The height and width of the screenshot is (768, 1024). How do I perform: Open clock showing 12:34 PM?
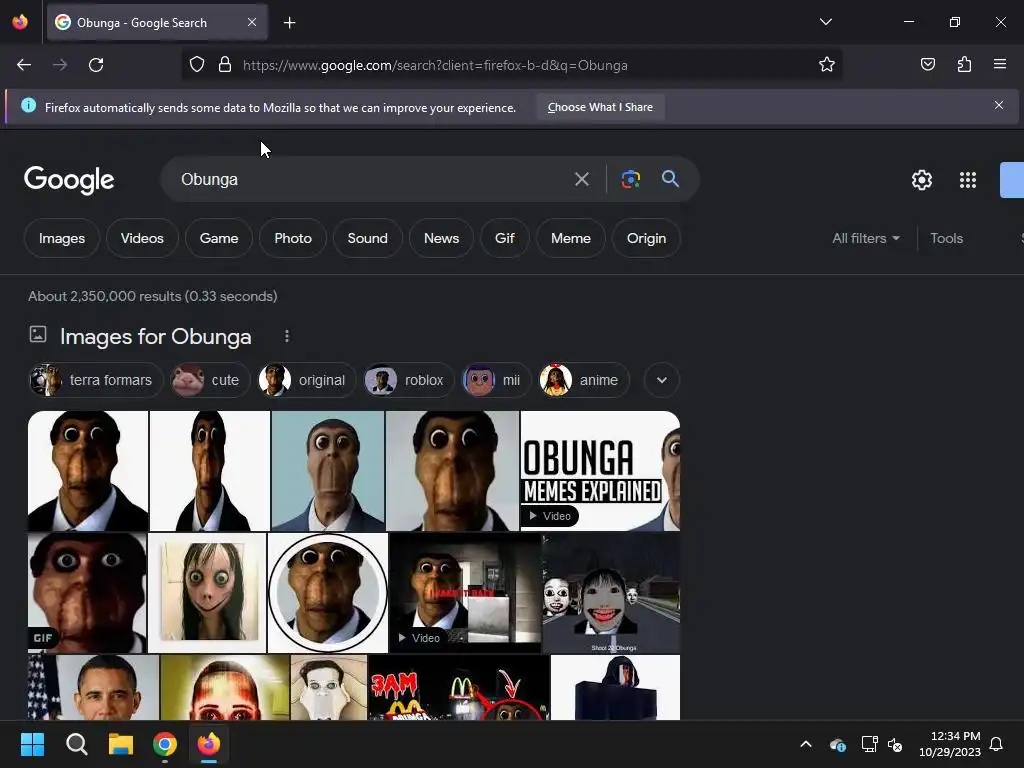[x=950, y=744]
